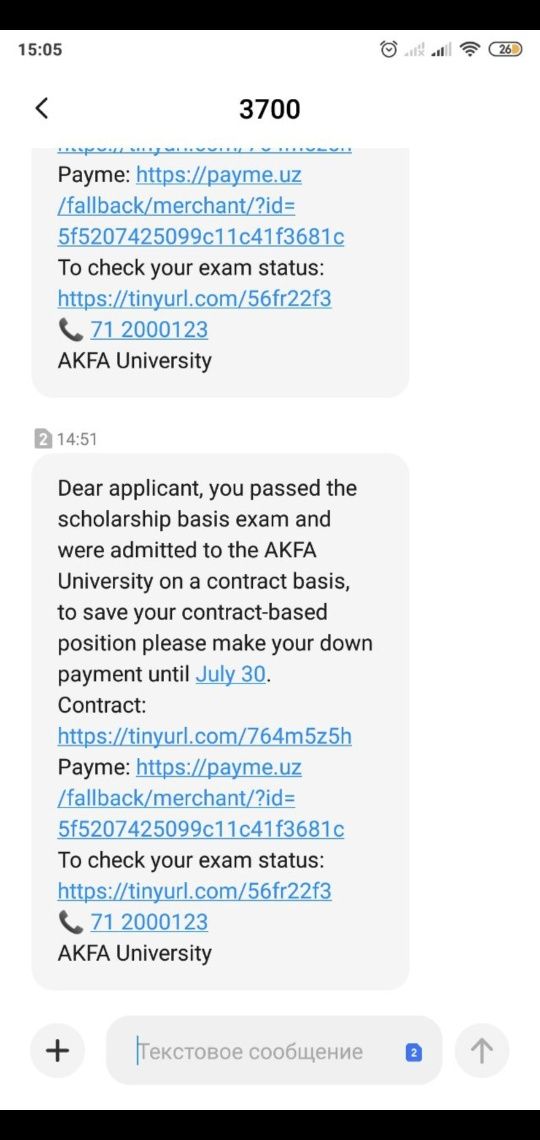
Task: Open lower Payme merchant payment link
Action: pyautogui.click(x=201, y=798)
